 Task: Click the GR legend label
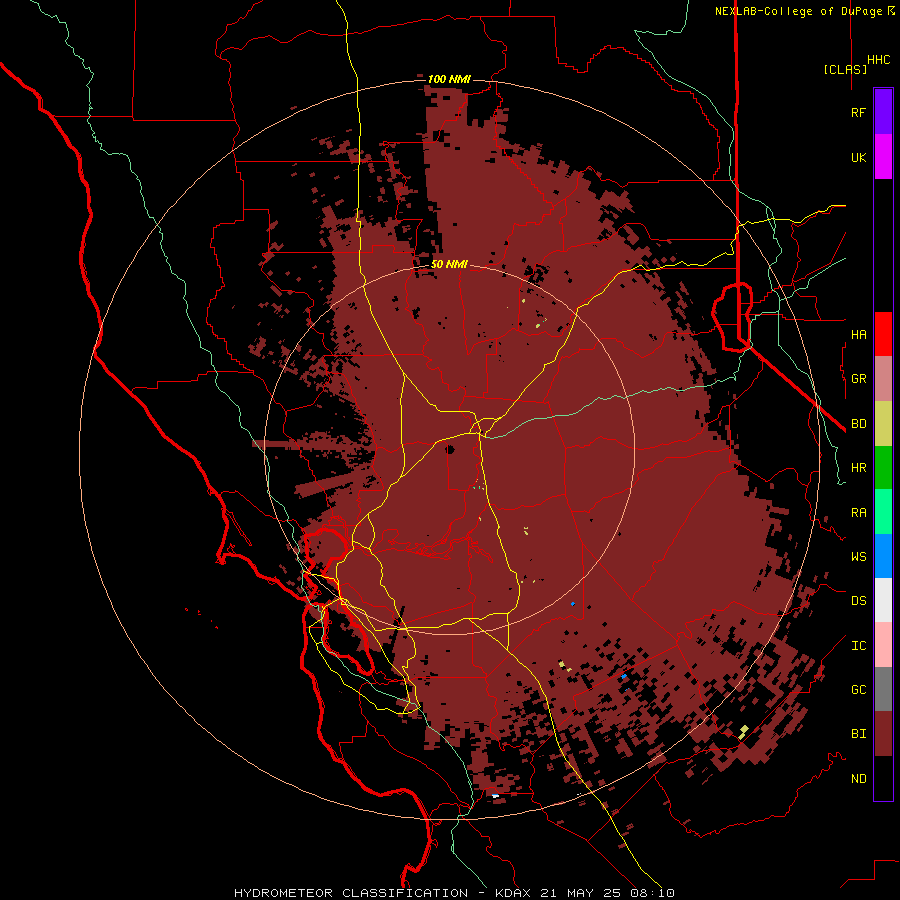coord(858,379)
